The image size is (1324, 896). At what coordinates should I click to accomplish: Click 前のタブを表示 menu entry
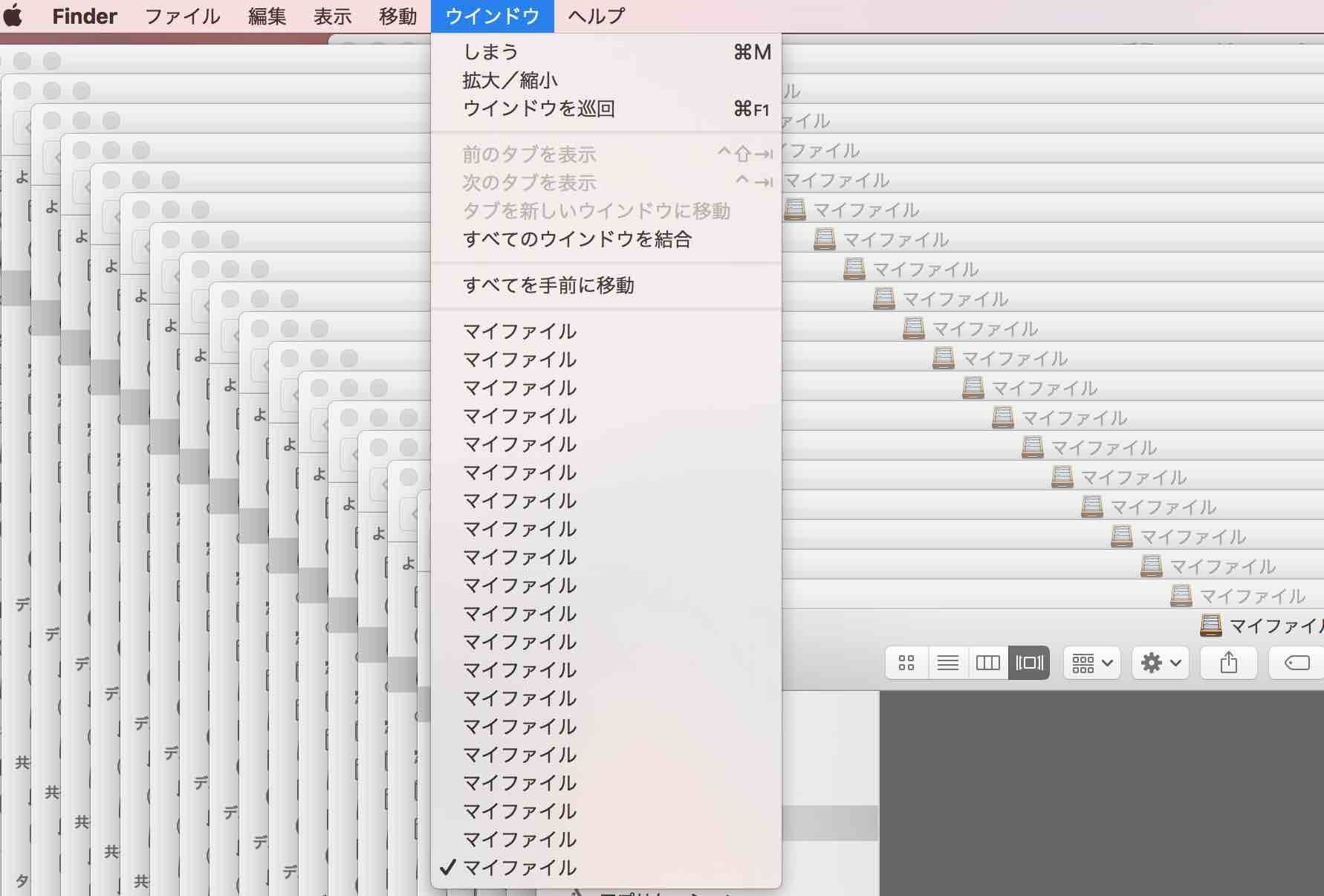coord(606,155)
